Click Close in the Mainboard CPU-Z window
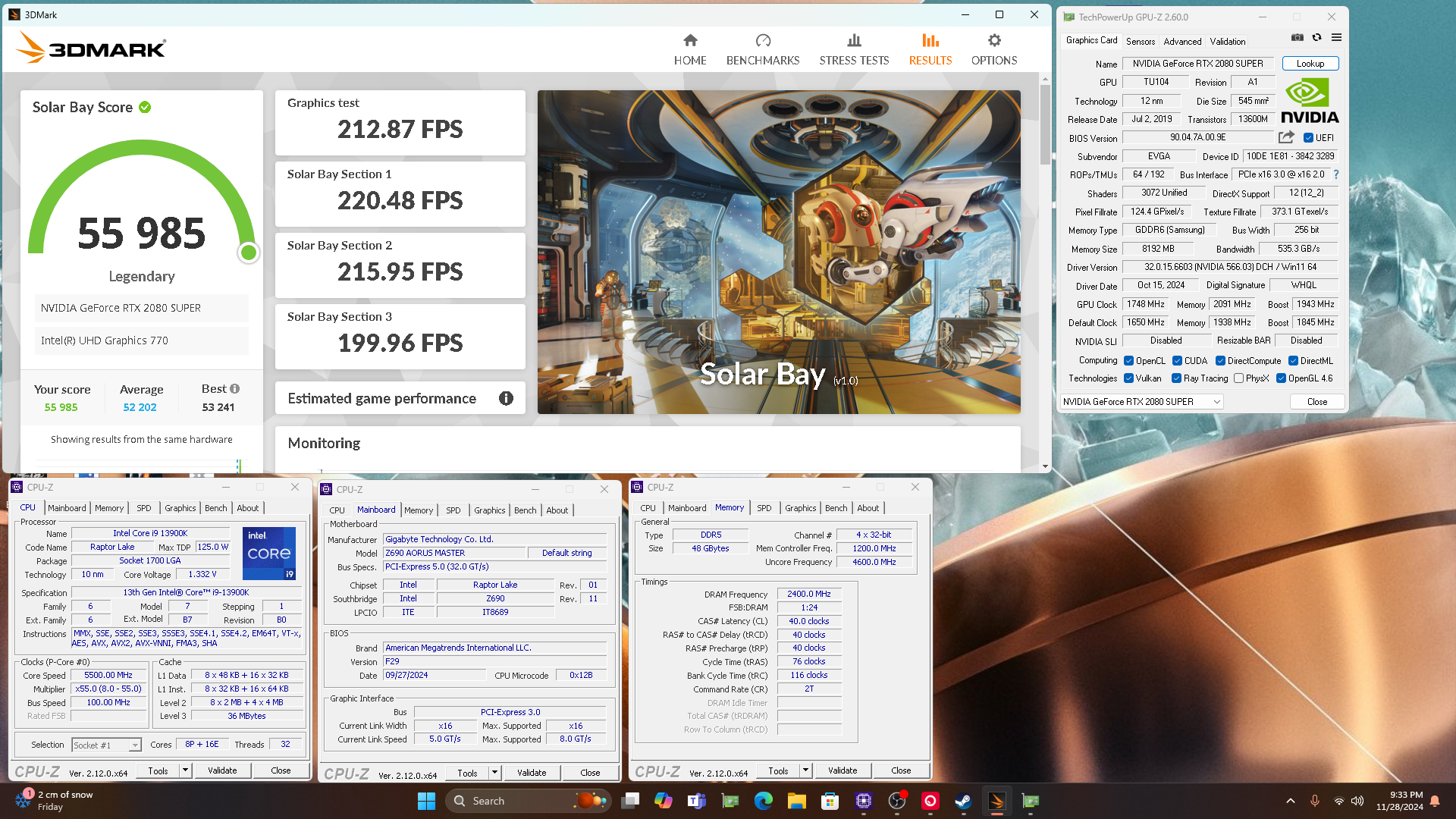 pos(590,773)
